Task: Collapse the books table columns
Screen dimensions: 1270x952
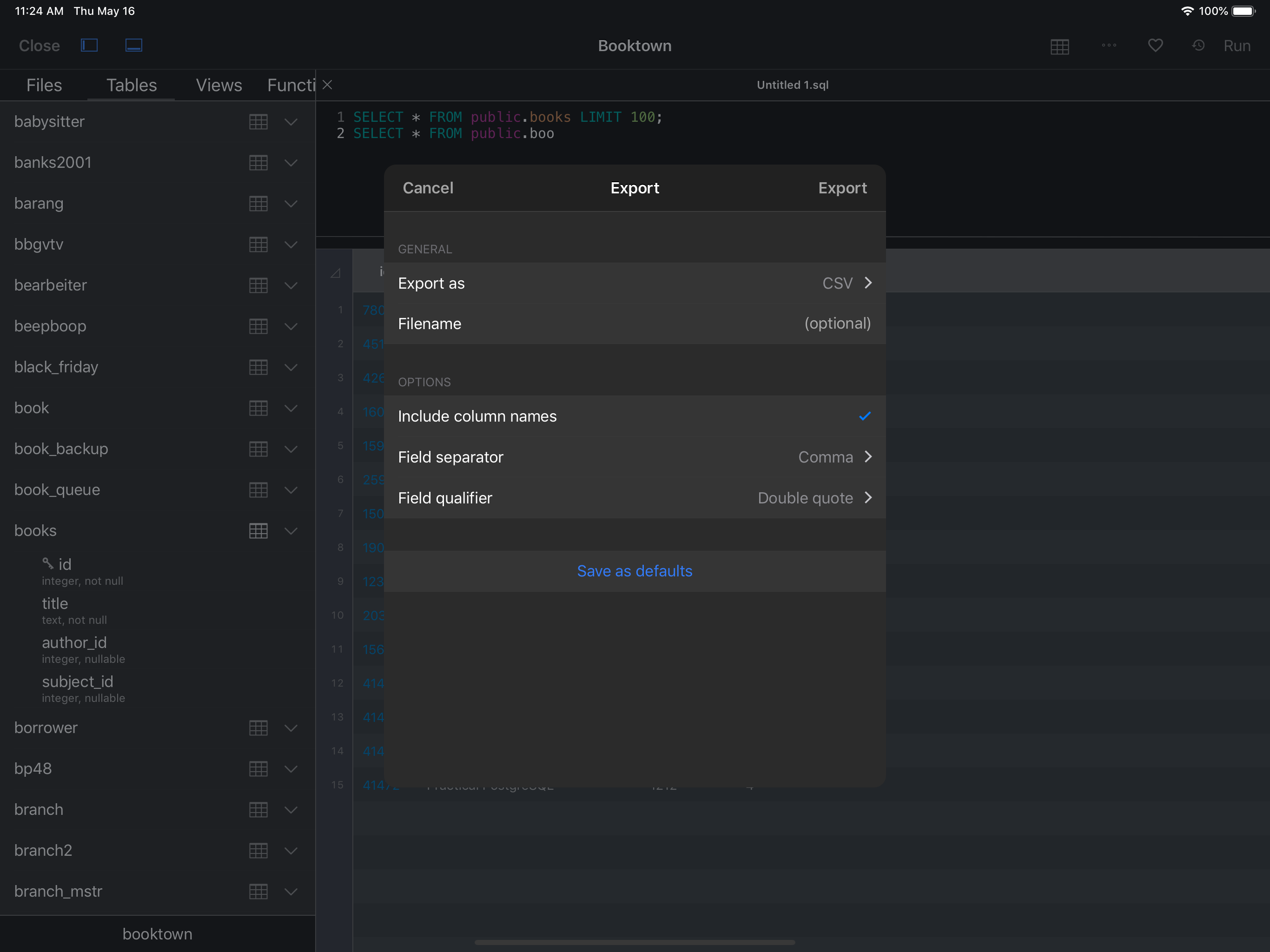Action: click(291, 530)
